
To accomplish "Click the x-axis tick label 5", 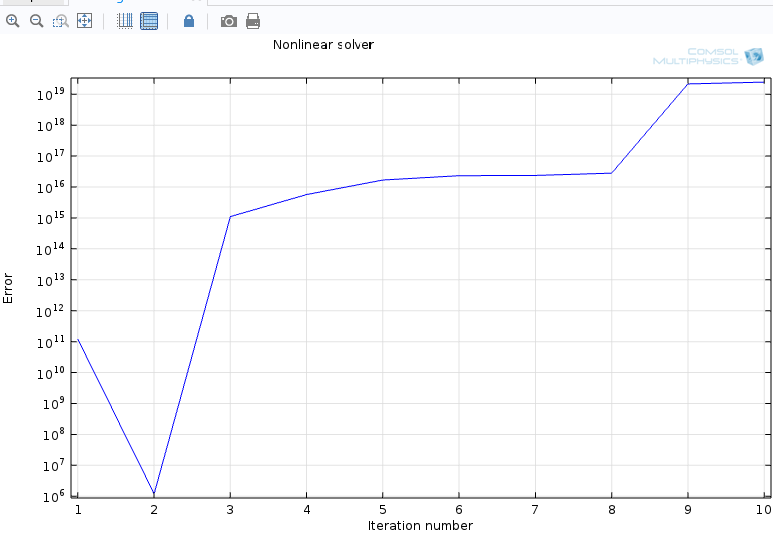I will pos(382,510).
